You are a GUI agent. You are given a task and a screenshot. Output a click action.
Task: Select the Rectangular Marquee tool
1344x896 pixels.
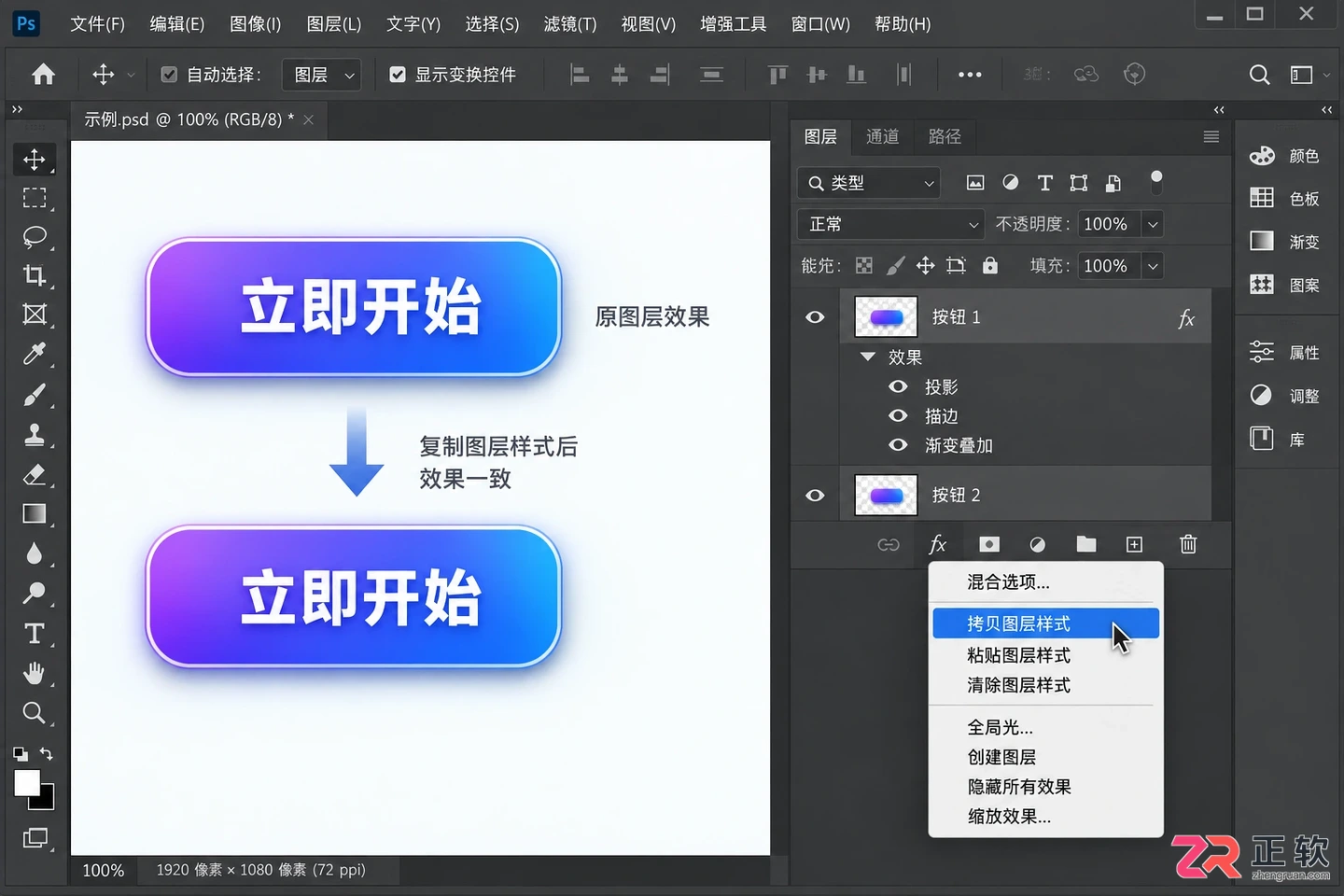[35, 198]
